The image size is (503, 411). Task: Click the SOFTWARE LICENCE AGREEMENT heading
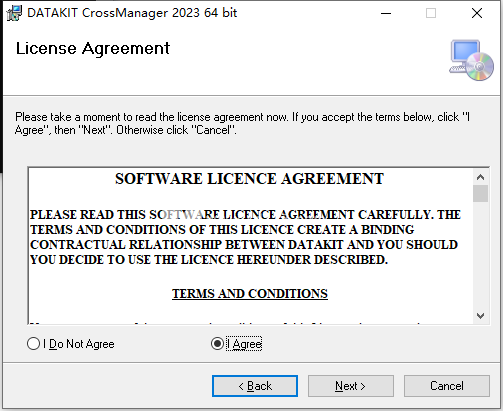(249, 179)
